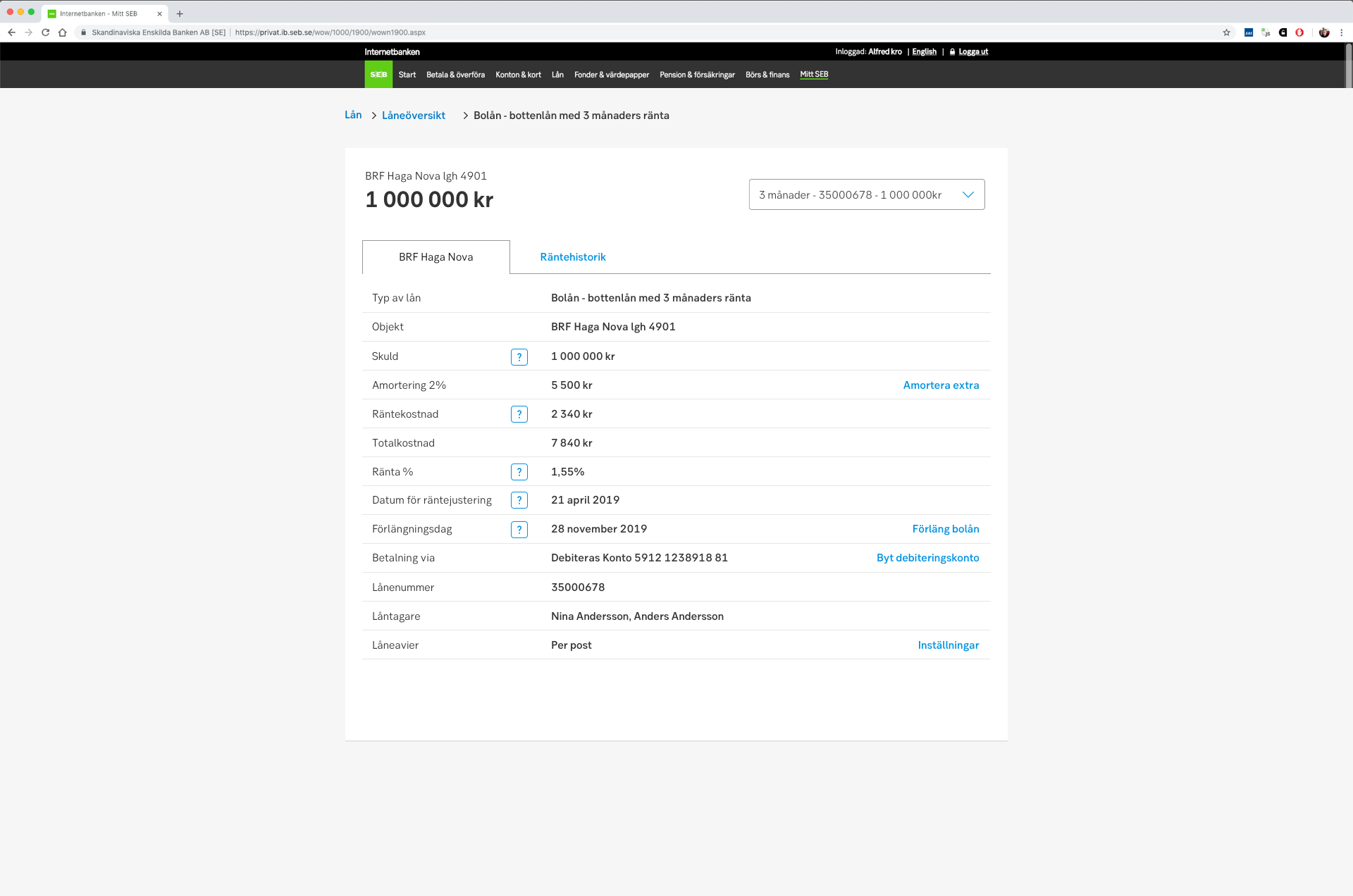The image size is (1353, 896).
Task: Open the Förlängningsdag help tooltip
Action: pos(519,529)
